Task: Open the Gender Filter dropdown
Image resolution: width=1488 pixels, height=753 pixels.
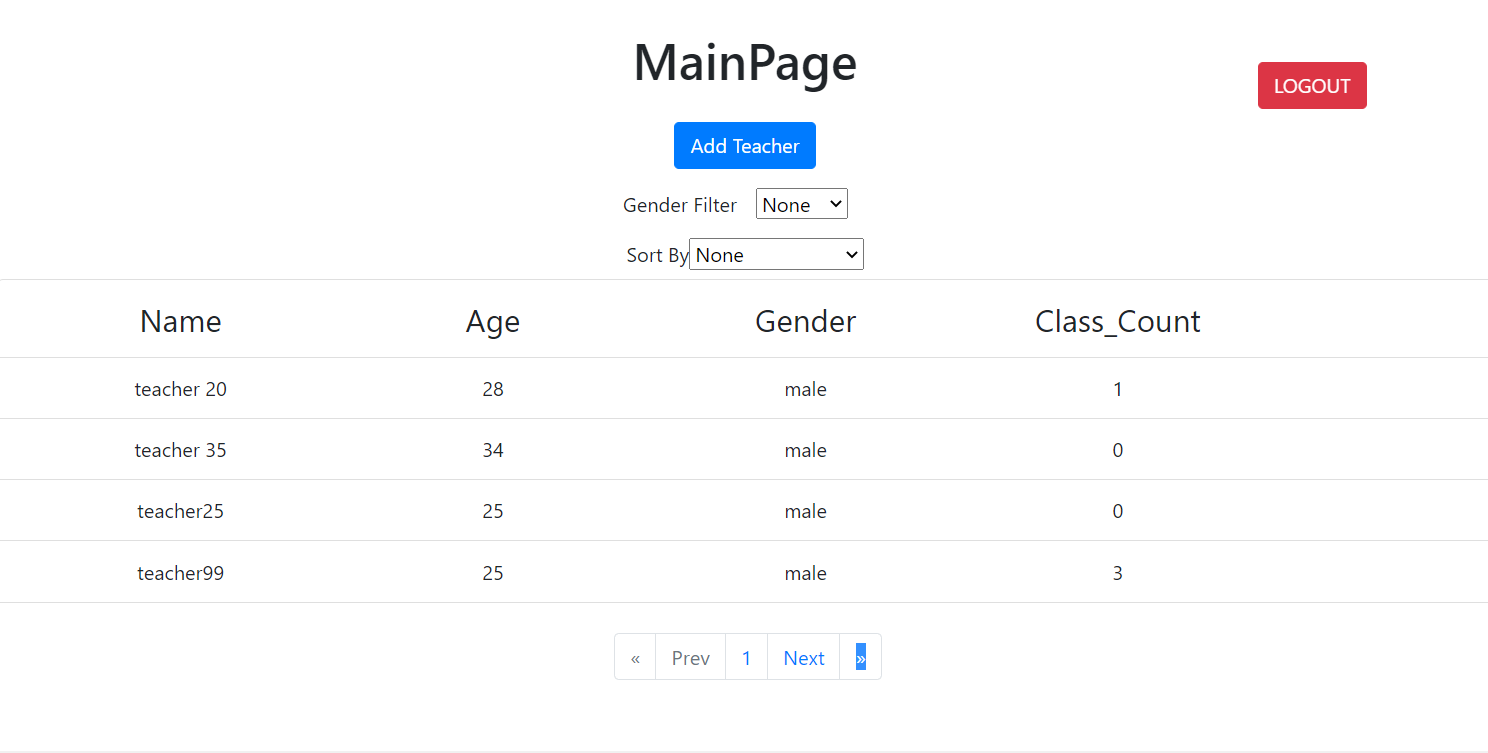Action: (801, 204)
